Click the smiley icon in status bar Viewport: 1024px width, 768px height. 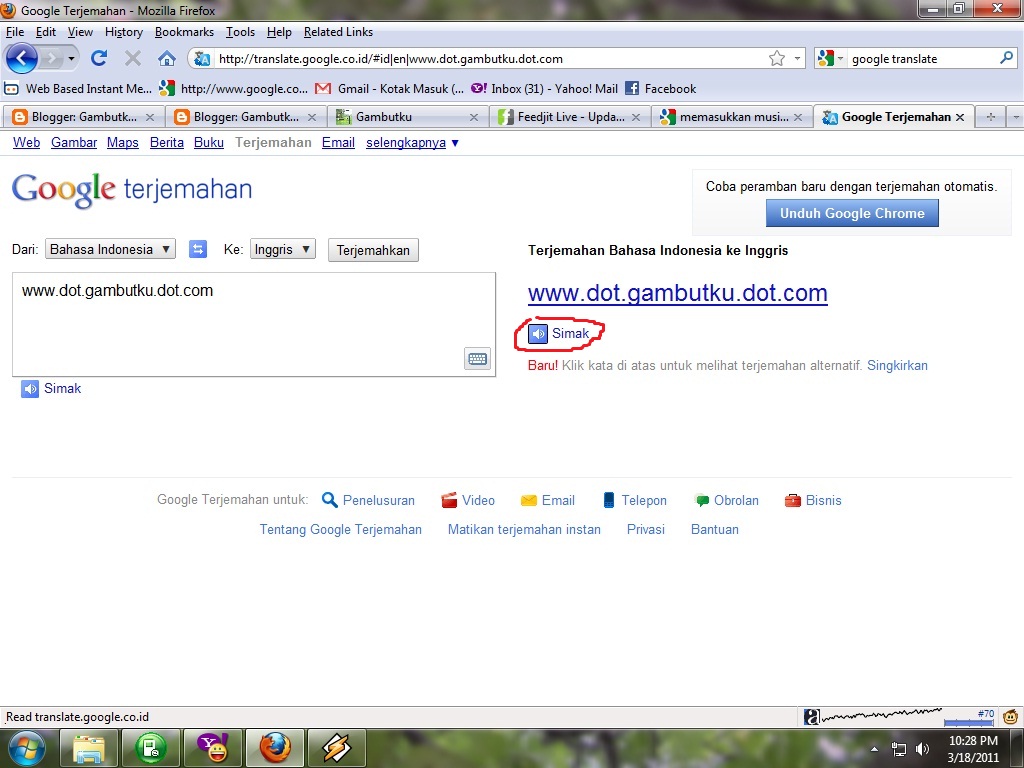click(x=1011, y=717)
